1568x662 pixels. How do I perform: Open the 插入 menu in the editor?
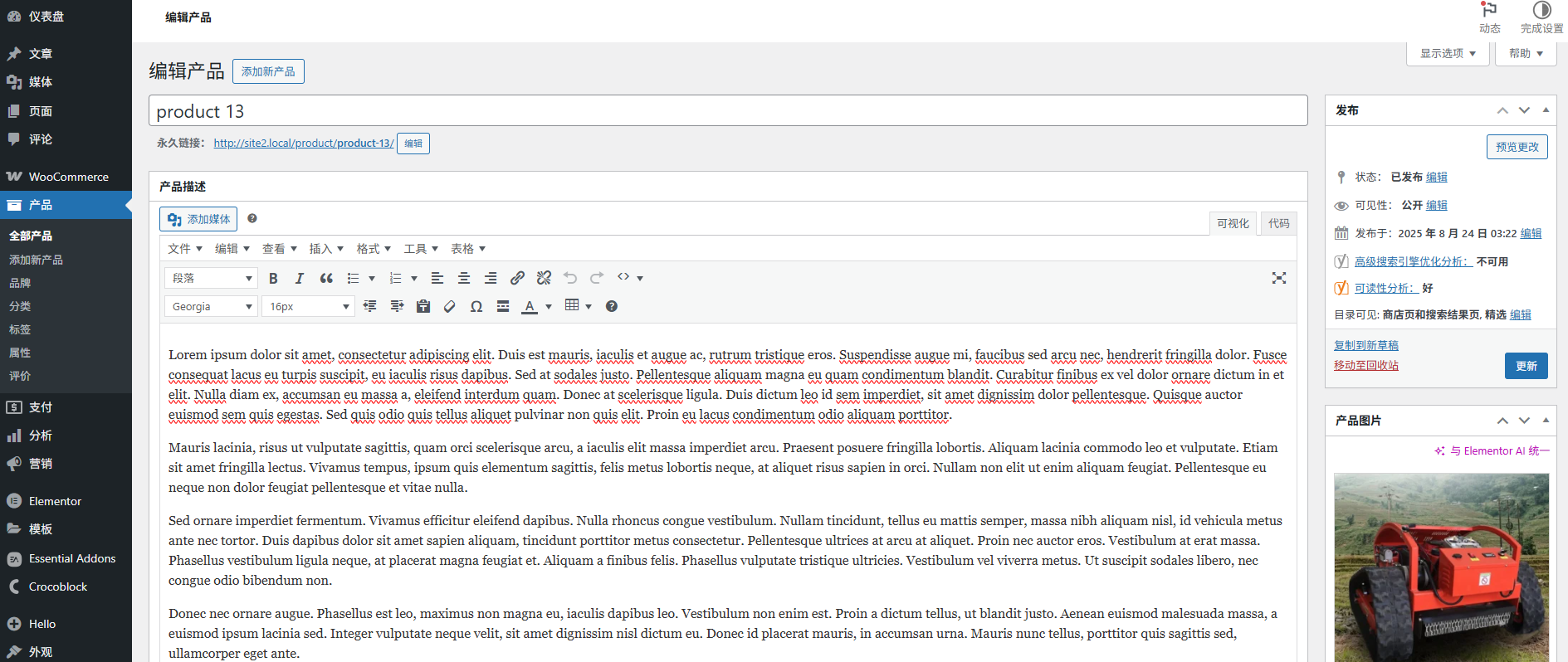click(325, 249)
